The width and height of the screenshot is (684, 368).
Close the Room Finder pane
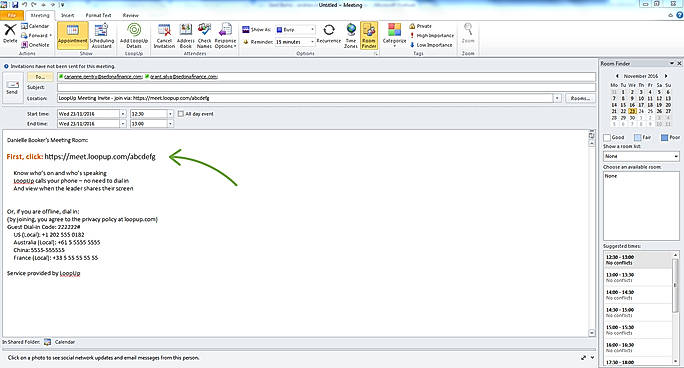[x=679, y=63]
